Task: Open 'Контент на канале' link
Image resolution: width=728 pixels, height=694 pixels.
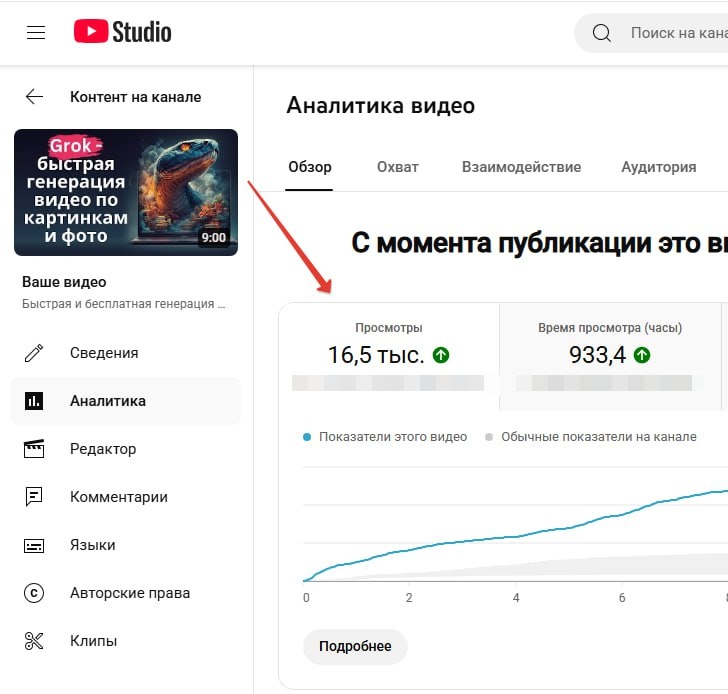Action: click(x=136, y=97)
